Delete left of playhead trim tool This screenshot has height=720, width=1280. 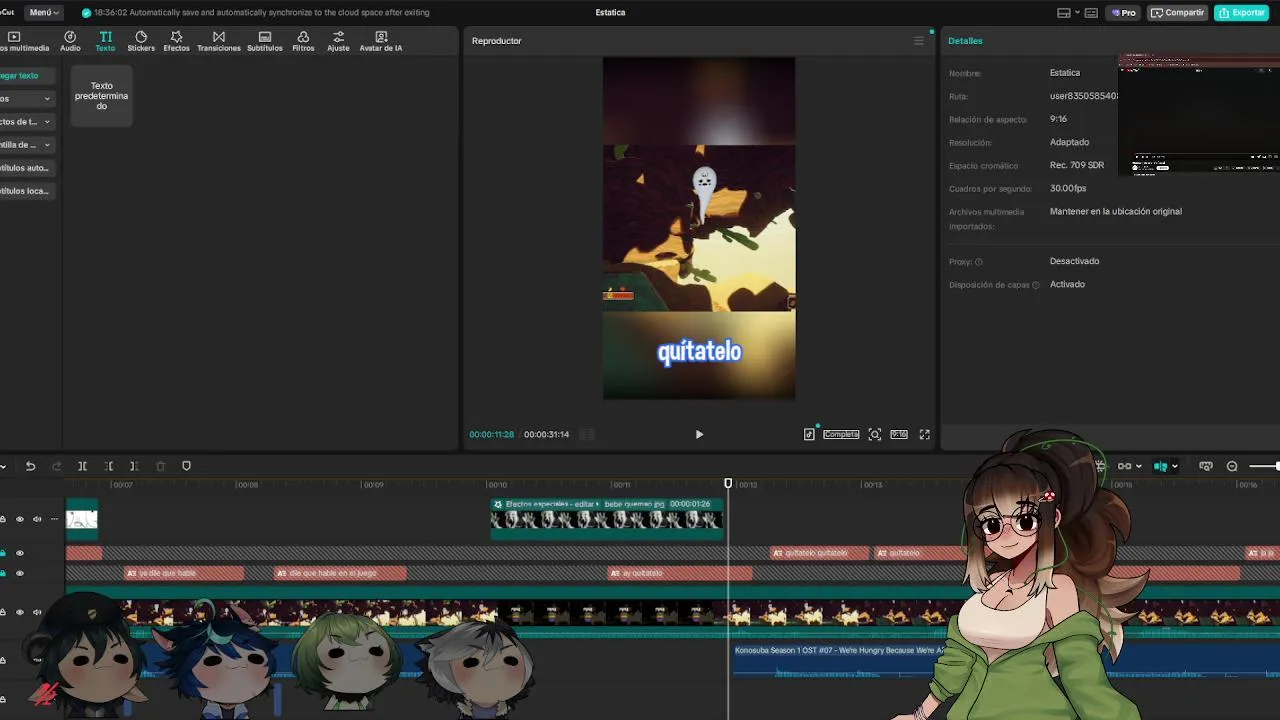click(108, 466)
